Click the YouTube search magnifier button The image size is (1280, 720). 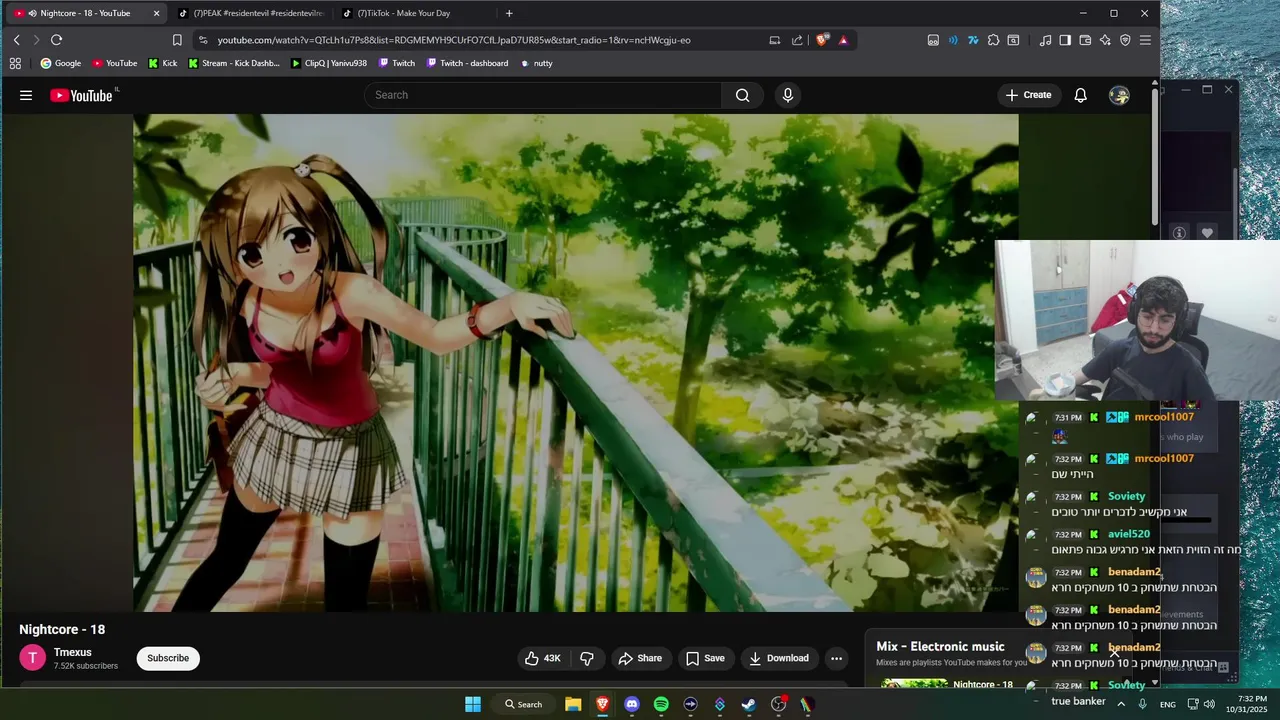pos(742,95)
